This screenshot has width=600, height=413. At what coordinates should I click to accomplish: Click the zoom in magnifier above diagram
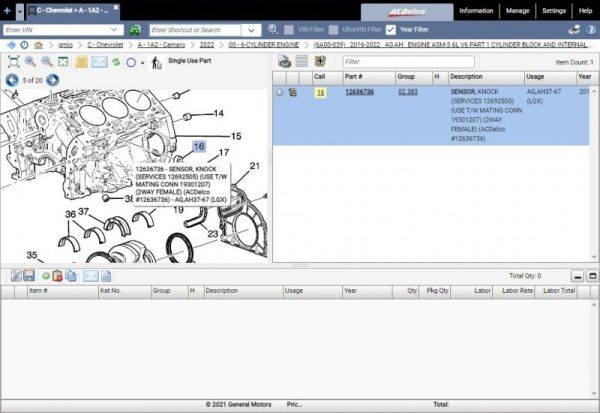[x=29, y=62]
